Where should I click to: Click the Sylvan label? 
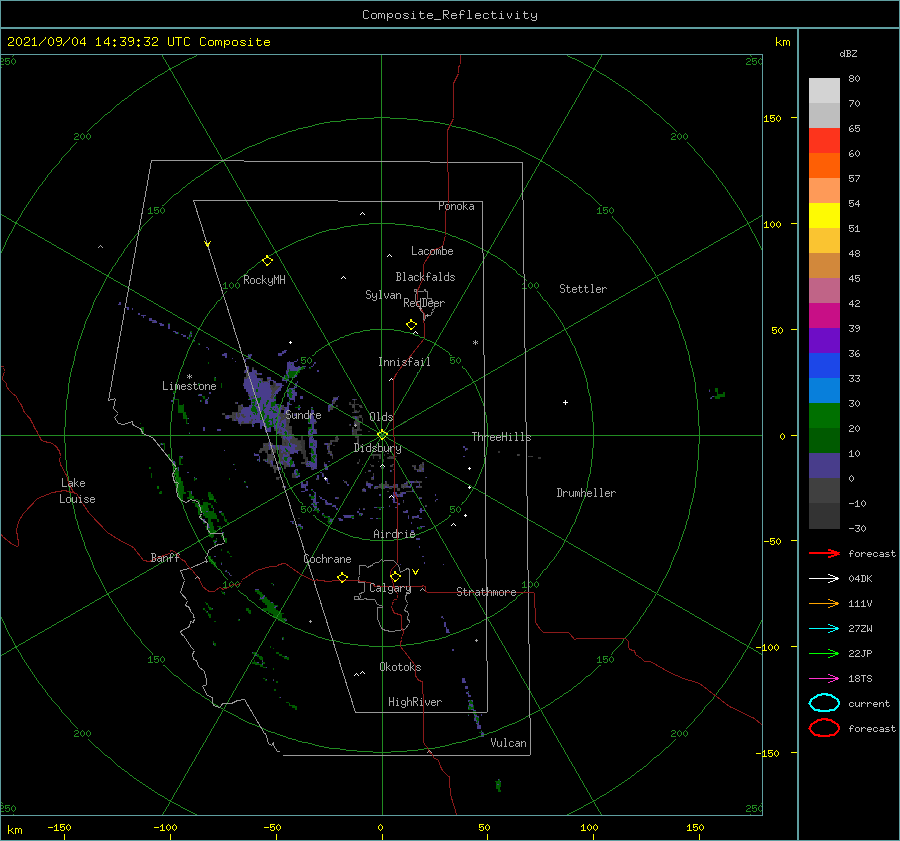coord(383,295)
